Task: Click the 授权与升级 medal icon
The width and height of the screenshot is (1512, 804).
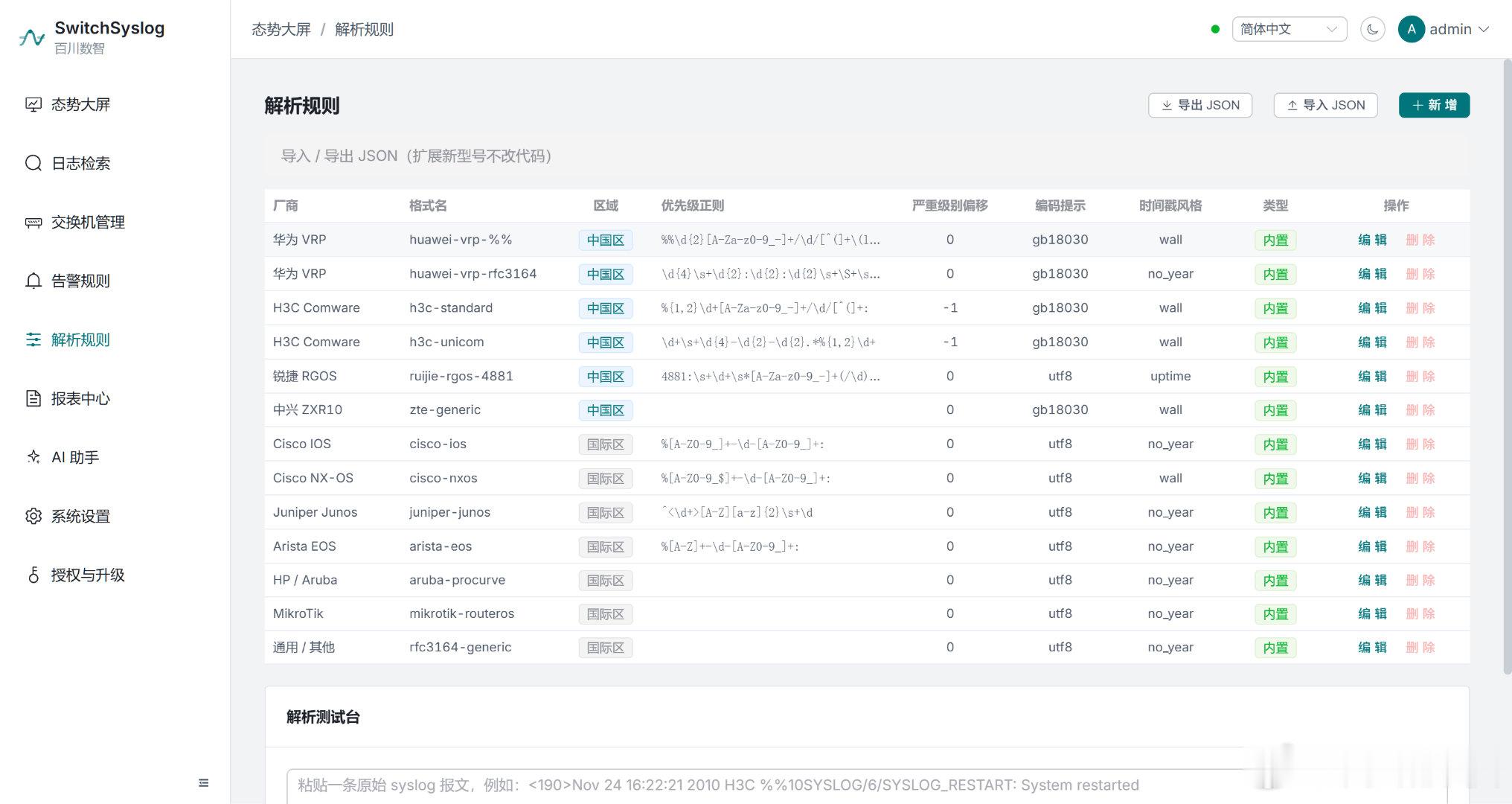Action: pyautogui.click(x=33, y=575)
